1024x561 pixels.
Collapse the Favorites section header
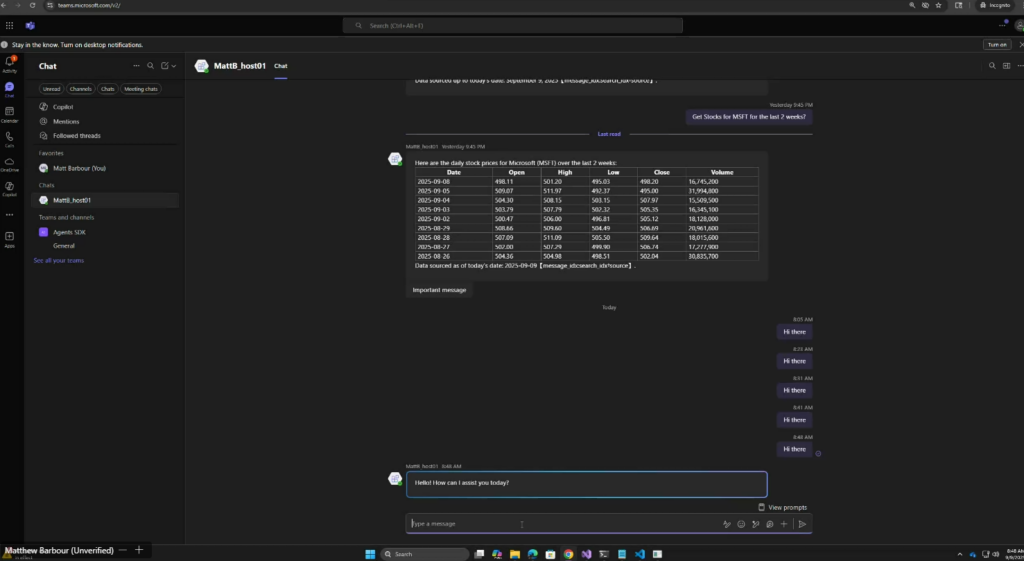click(51, 153)
